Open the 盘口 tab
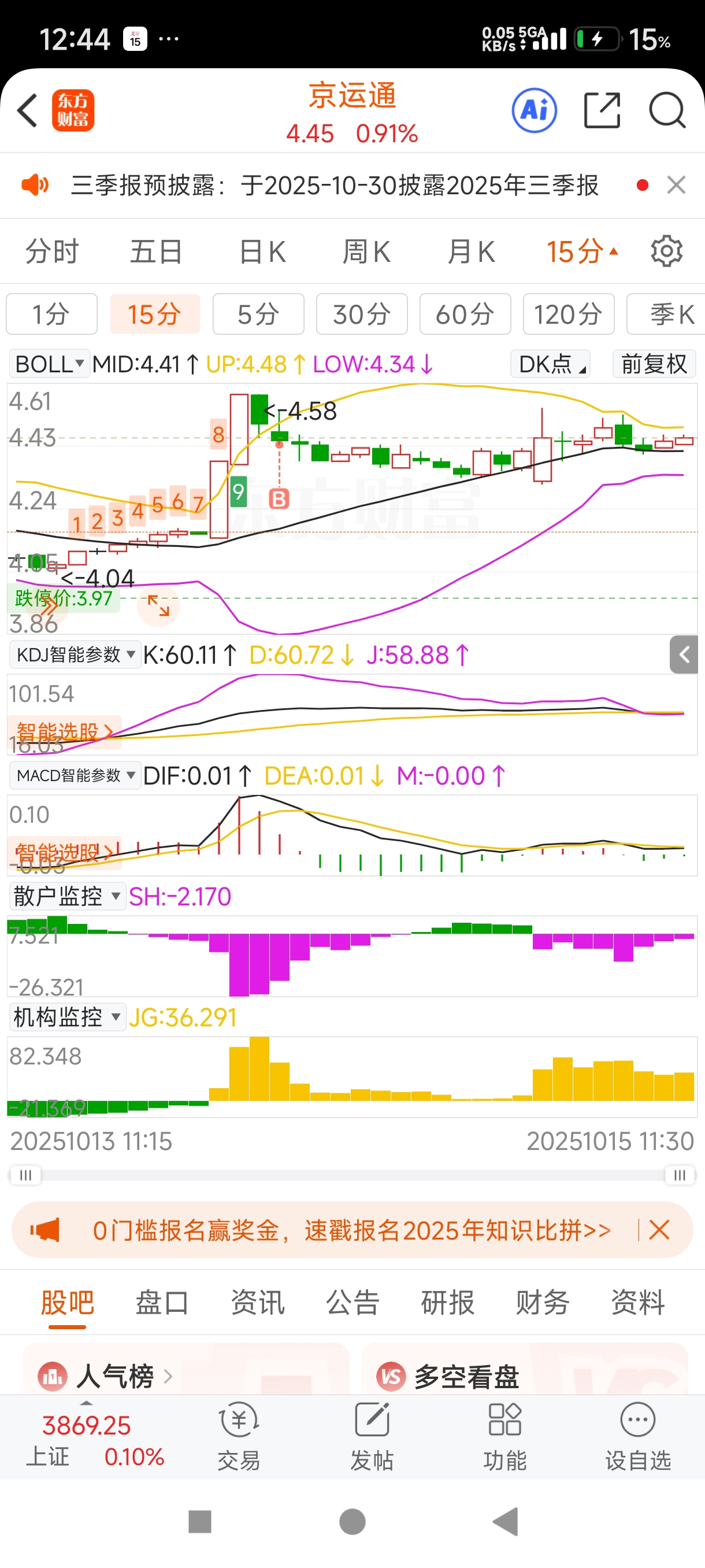Image resolution: width=705 pixels, height=1568 pixels. point(162,1303)
